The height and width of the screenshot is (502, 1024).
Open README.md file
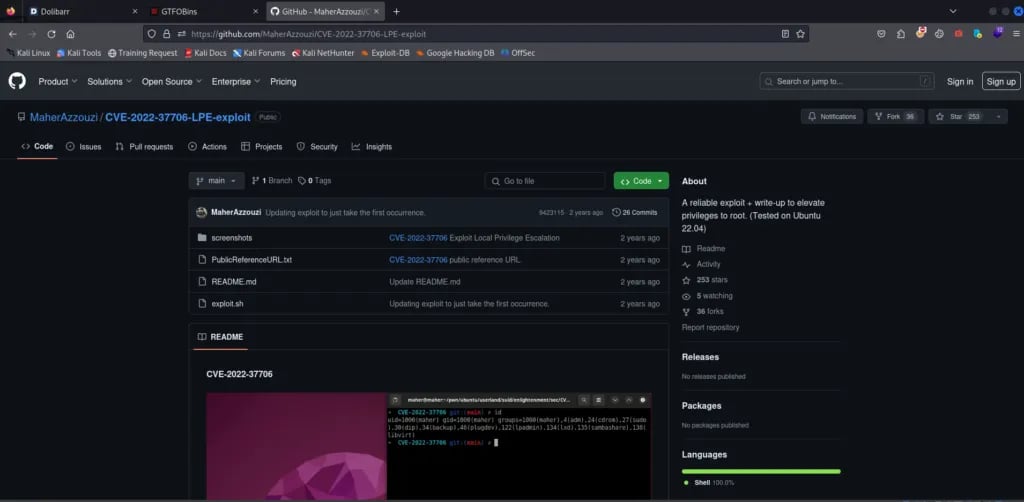[x=234, y=281]
